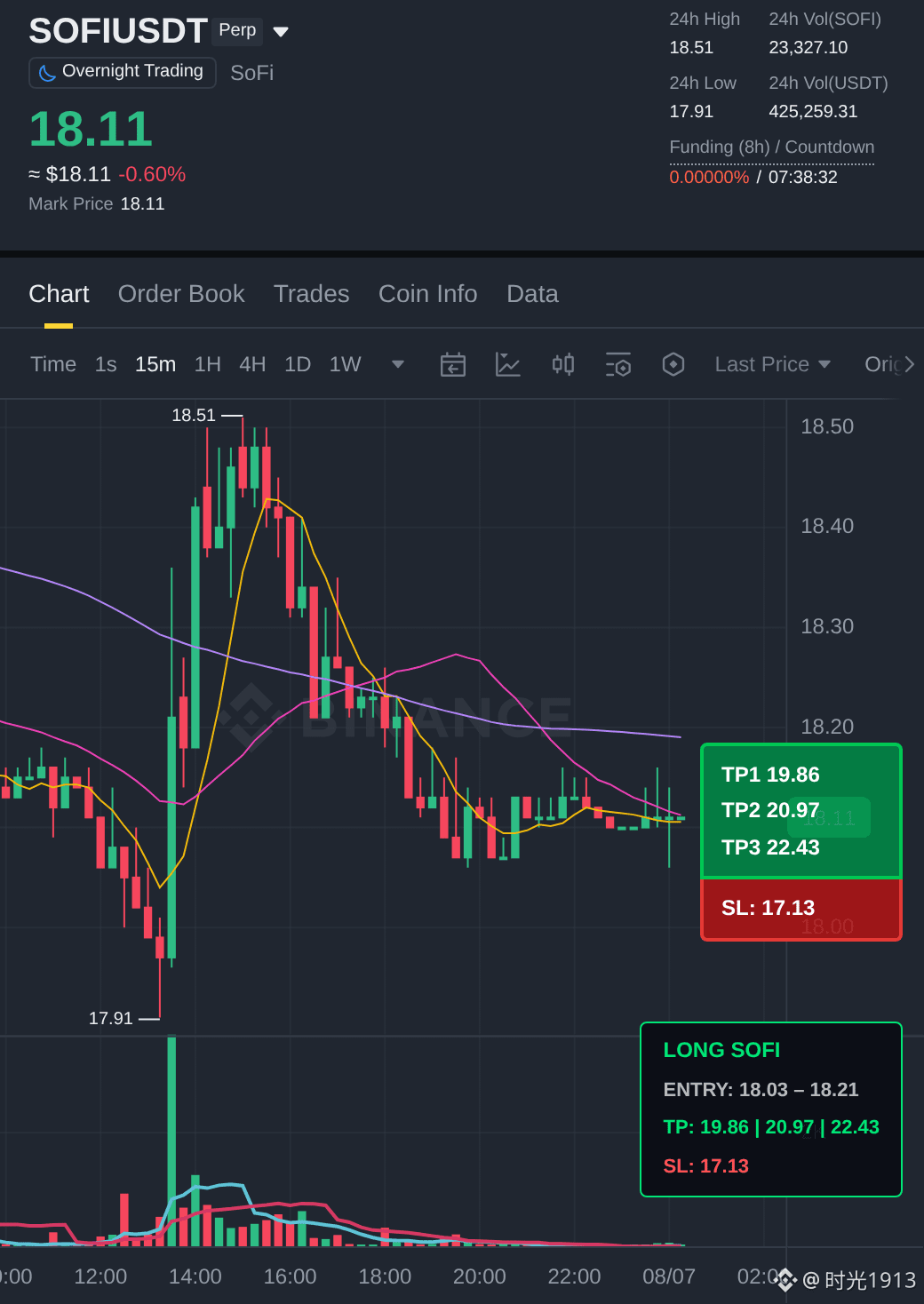Reveal more toolbar options with right chevron

tap(909, 364)
